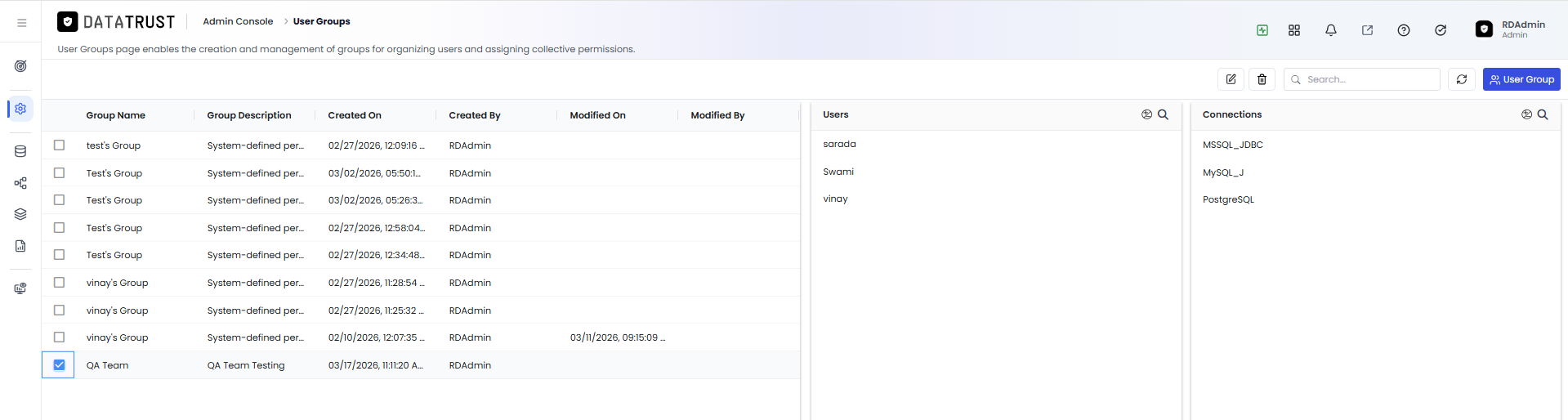This screenshot has width=1568, height=420.
Task: Sort by Modified On column
Action: tap(597, 115)
